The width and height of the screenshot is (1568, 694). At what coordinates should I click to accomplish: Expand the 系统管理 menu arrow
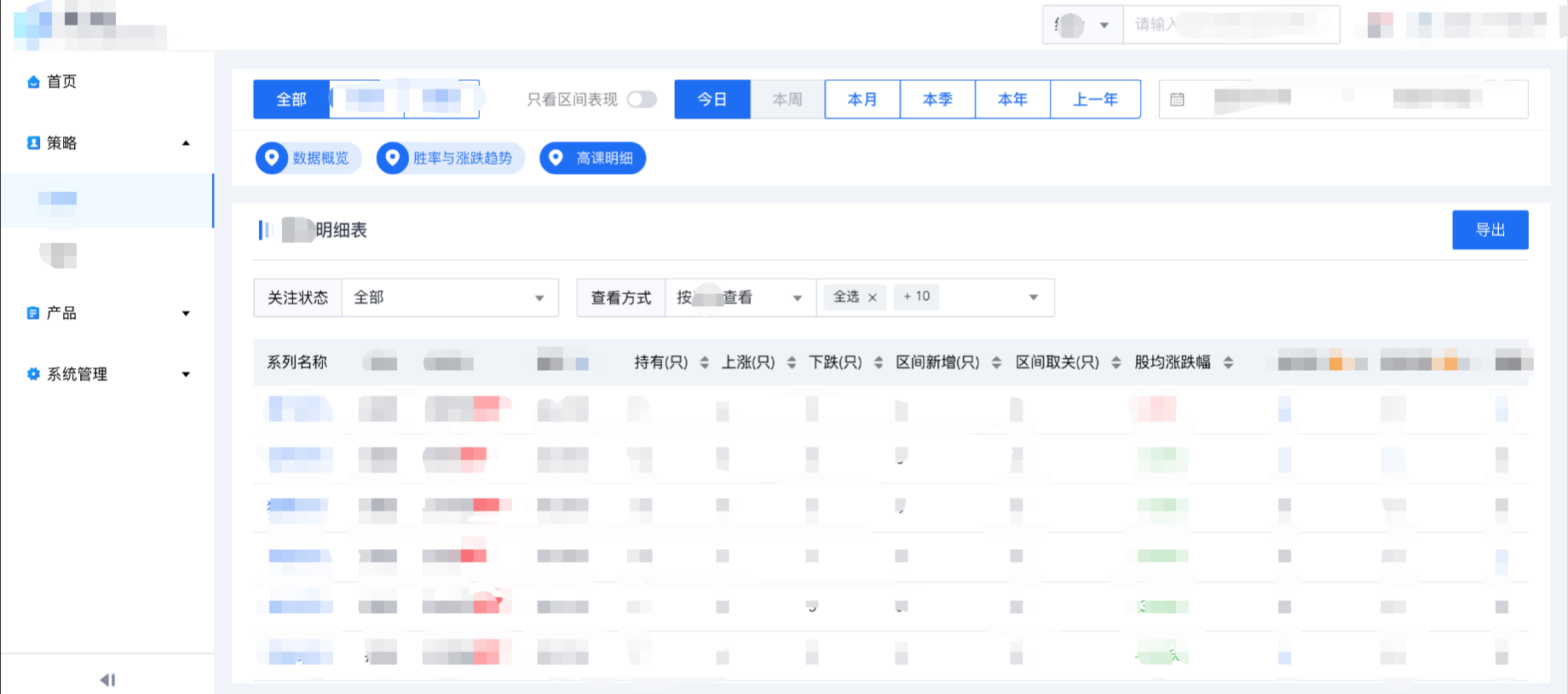[186, 374]
